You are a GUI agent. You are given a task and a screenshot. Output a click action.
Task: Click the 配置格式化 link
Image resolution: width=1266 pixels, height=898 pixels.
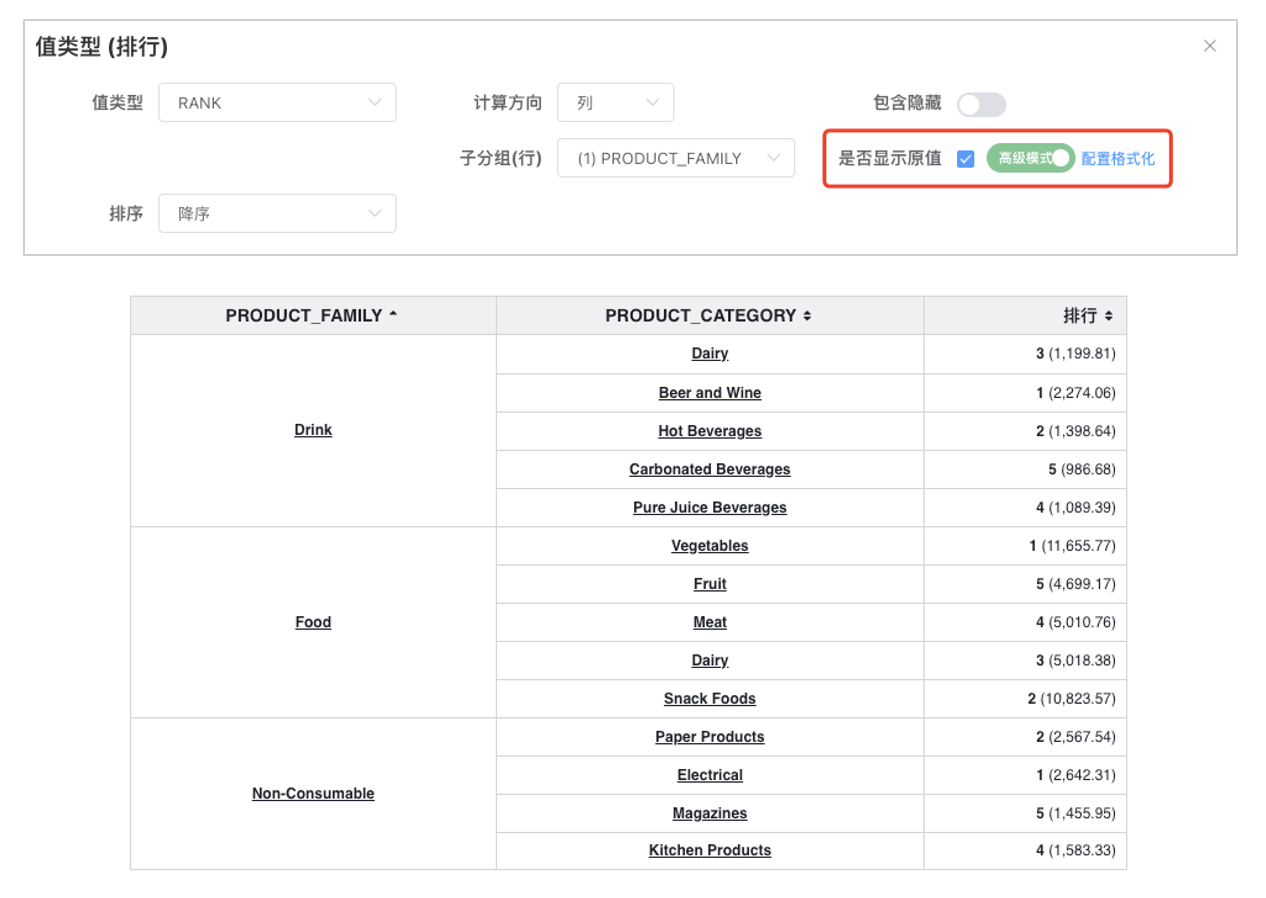(x=1118, y=159)
